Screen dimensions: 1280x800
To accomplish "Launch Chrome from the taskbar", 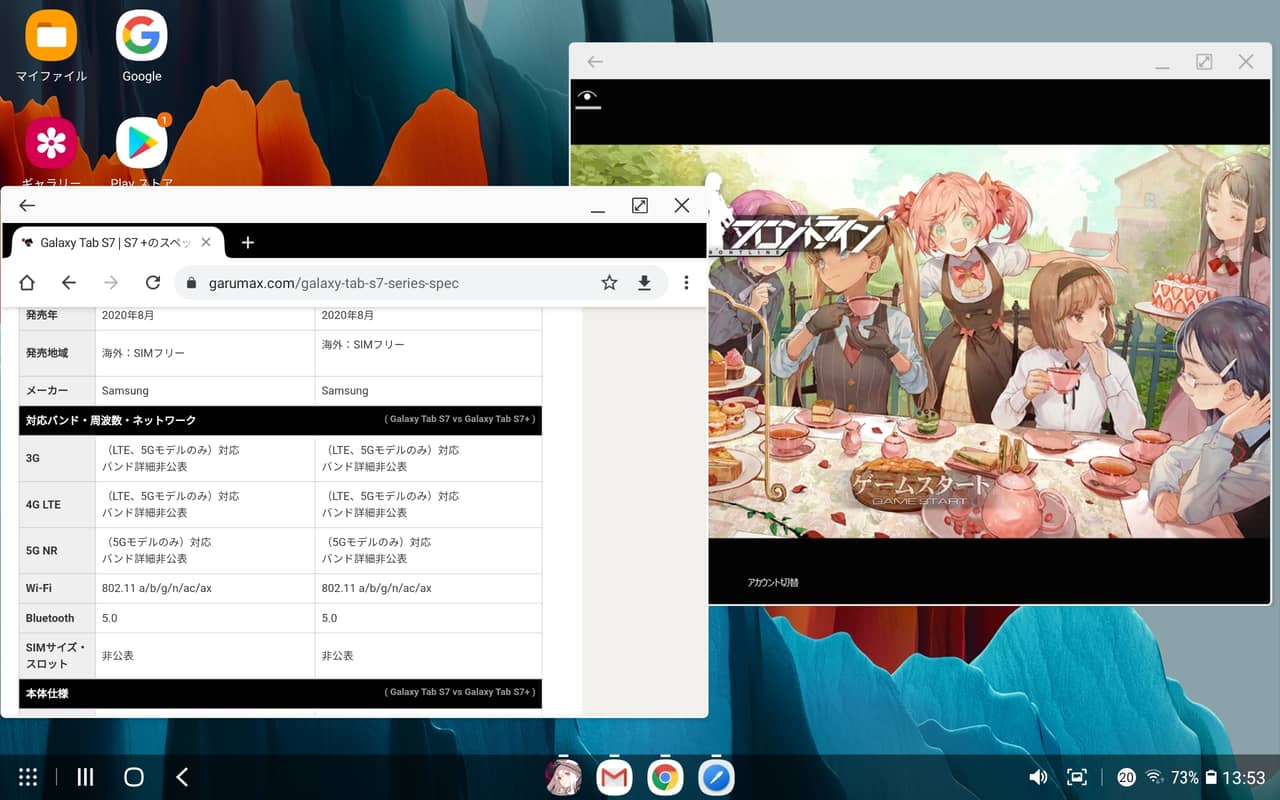I will tap(665, 776).
